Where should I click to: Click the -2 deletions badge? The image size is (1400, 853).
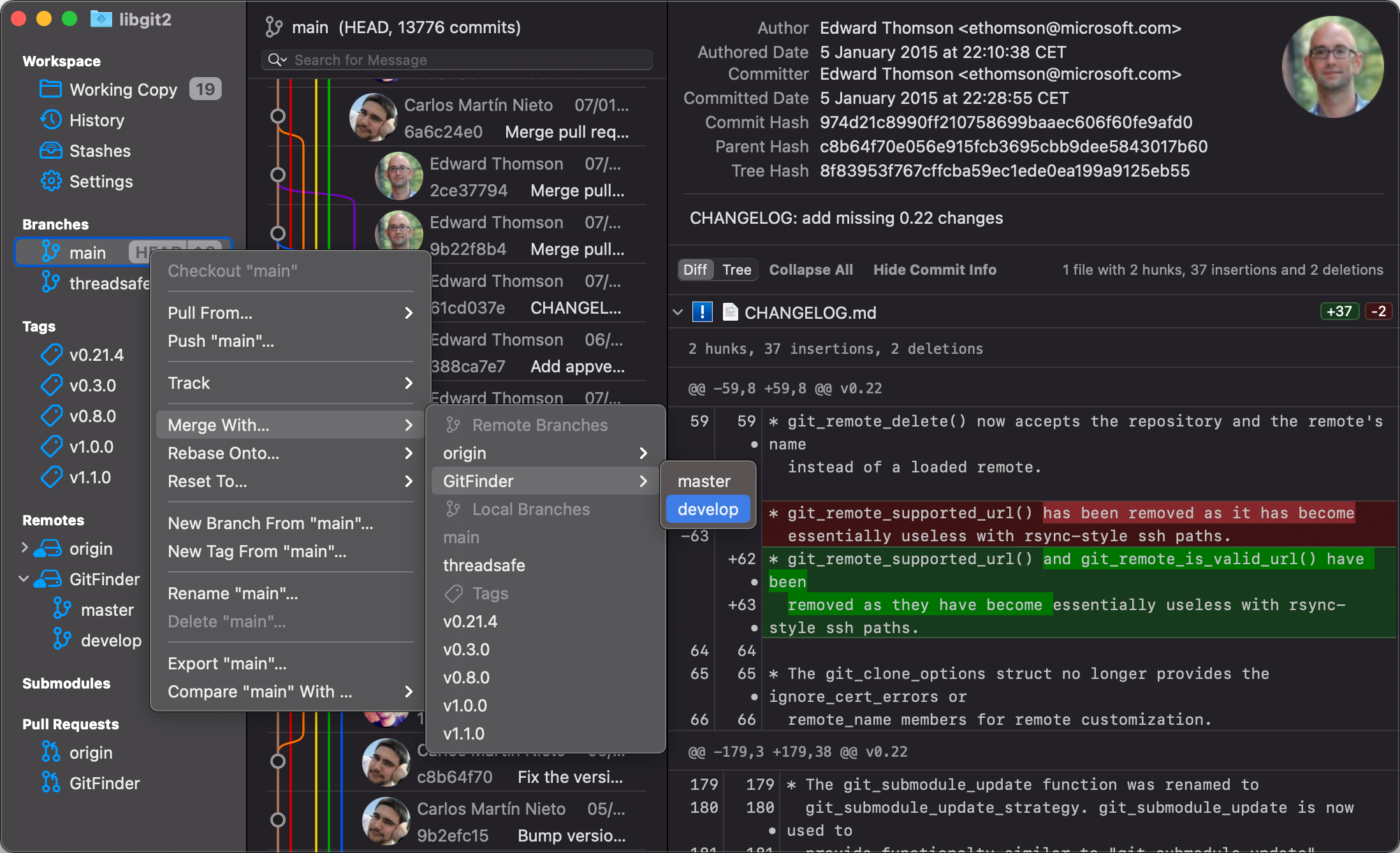pos(1378,311)
